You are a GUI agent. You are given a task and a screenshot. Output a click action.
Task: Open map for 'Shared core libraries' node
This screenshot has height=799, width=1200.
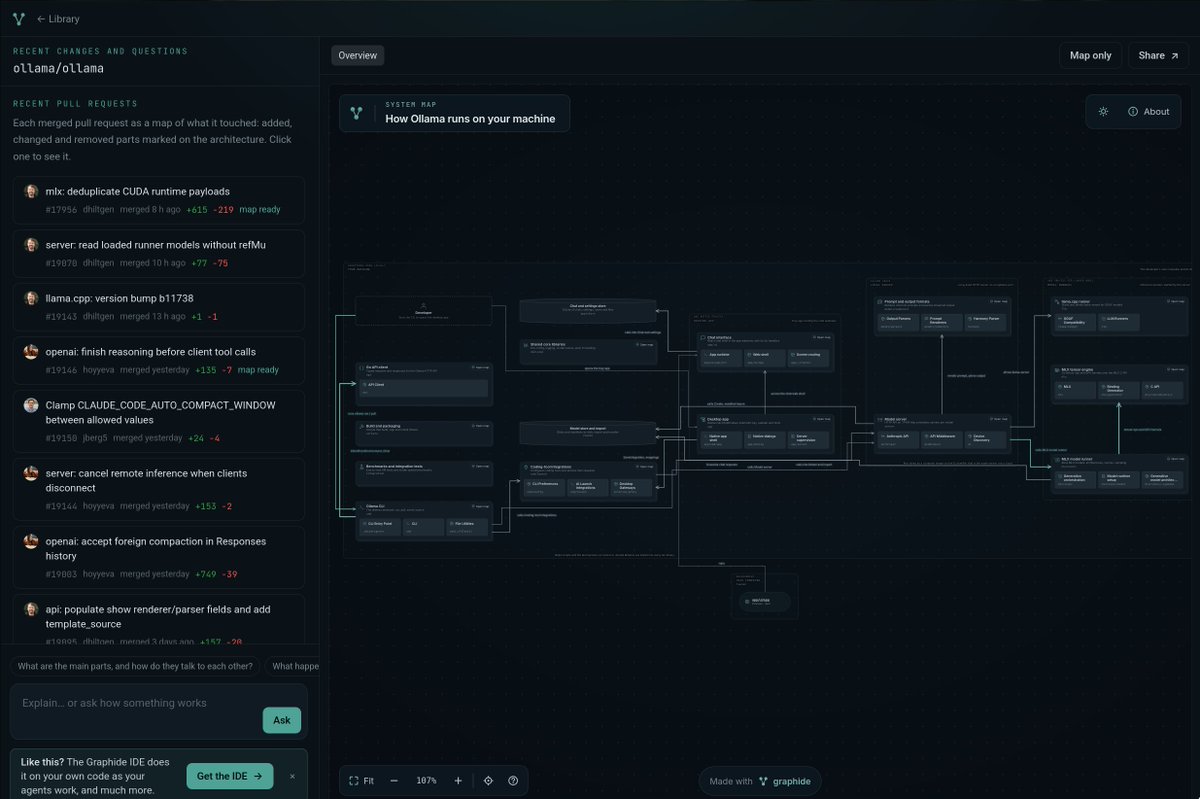(x=646, y=345)
